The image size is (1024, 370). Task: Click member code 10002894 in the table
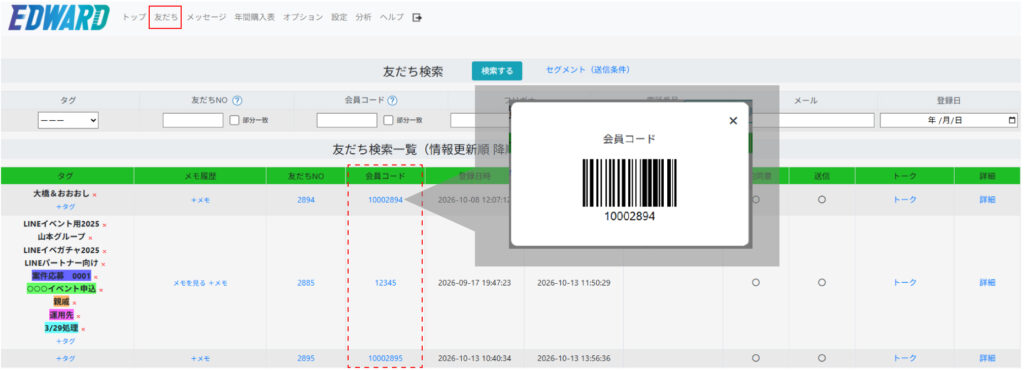(x=385, y=200)
